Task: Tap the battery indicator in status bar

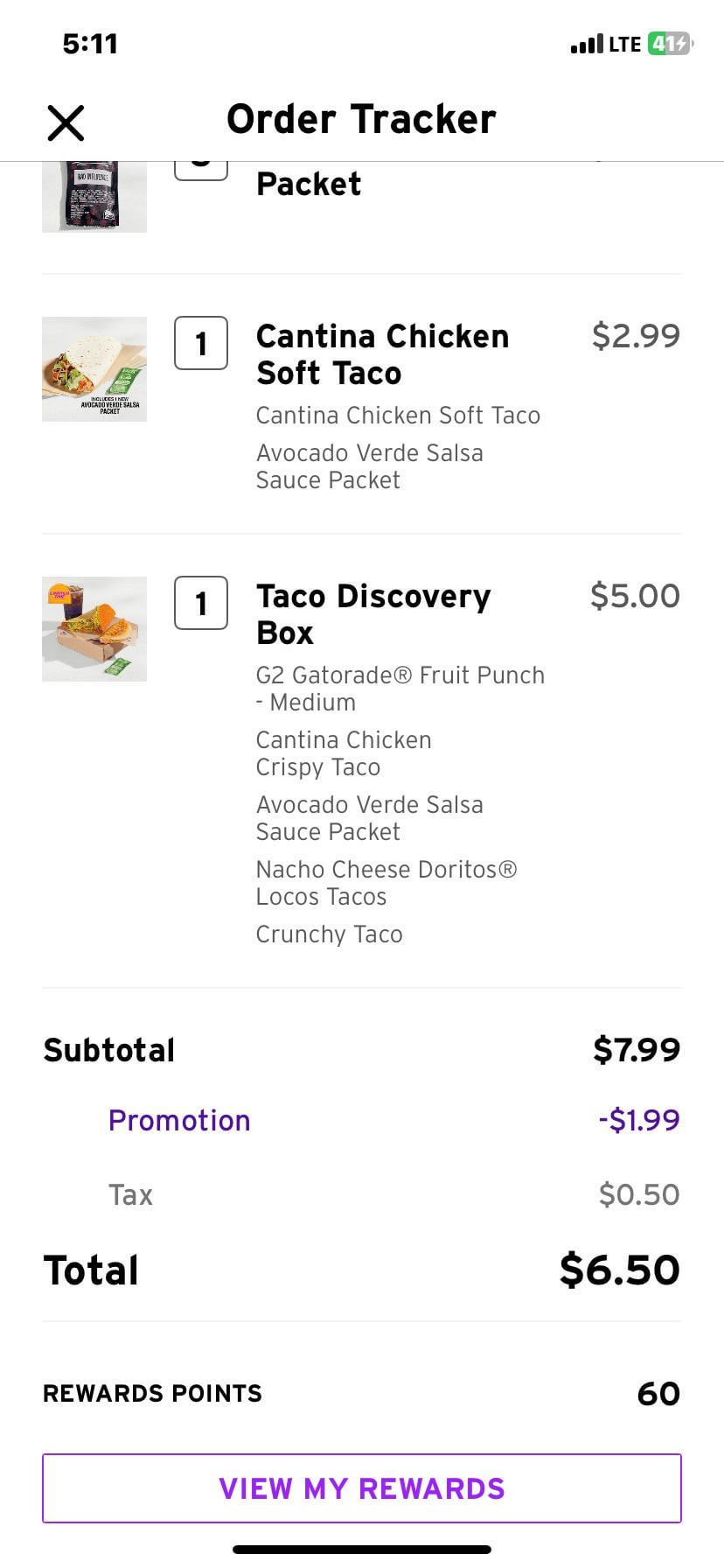Action: (669, 44)
